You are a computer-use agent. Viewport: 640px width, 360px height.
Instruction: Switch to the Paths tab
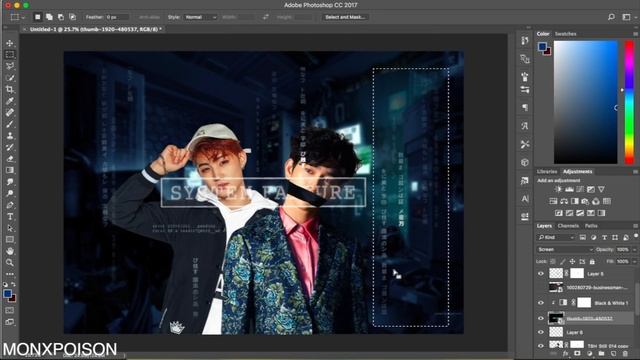tap(591, 226)
